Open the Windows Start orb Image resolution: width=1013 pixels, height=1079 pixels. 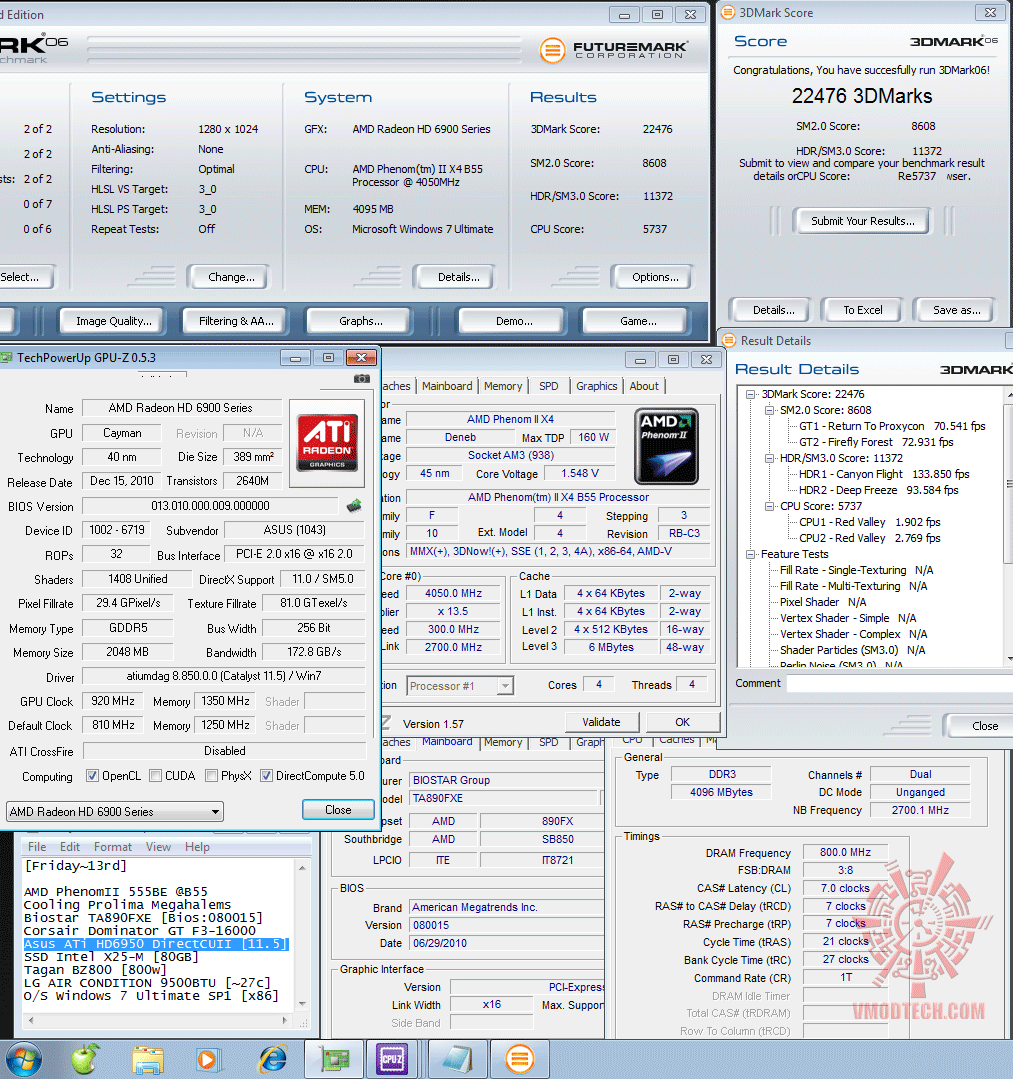pyautogui.click(x=23, y=1059)
